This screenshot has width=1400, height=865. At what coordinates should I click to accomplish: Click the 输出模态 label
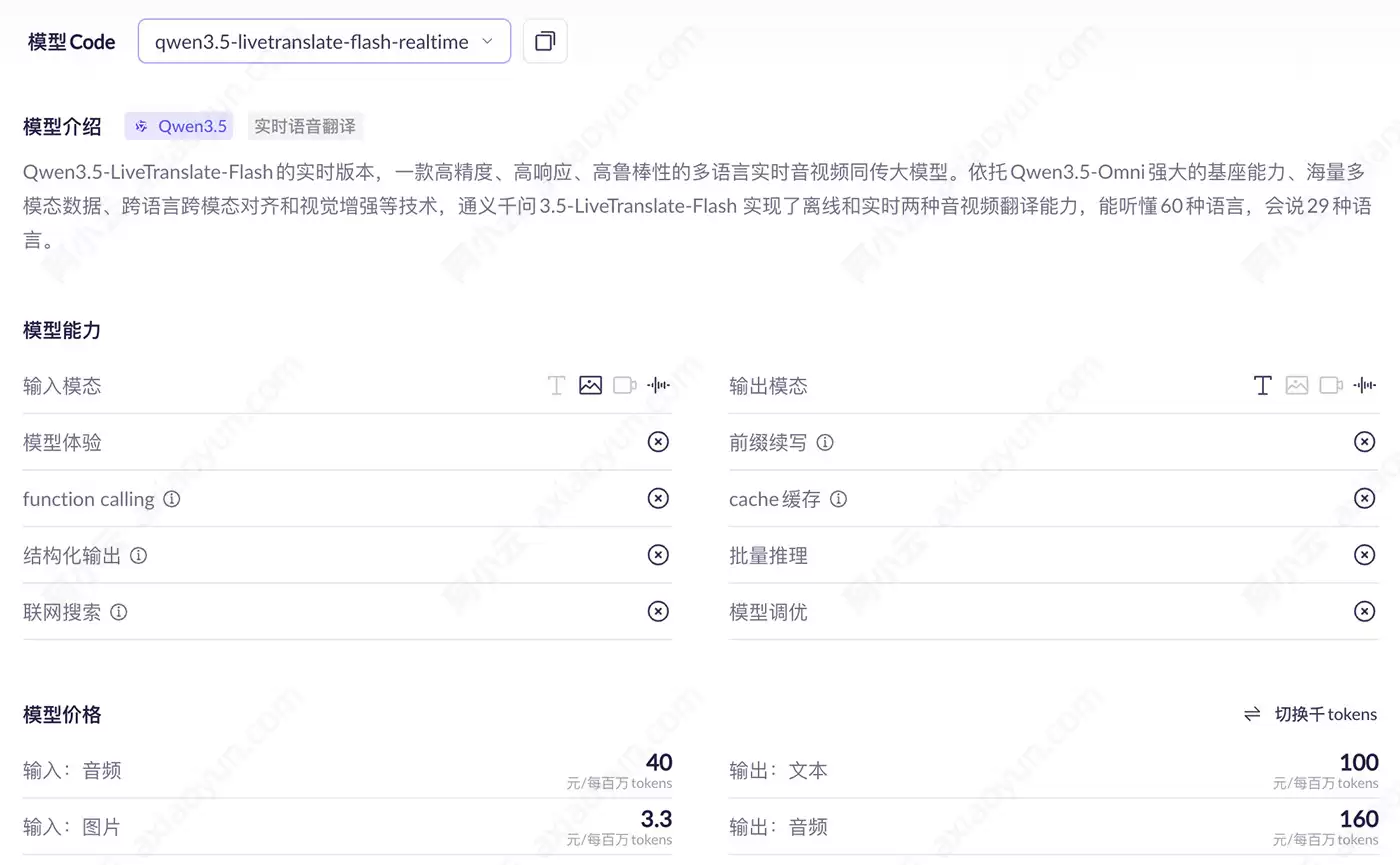(x=768, y=386)
